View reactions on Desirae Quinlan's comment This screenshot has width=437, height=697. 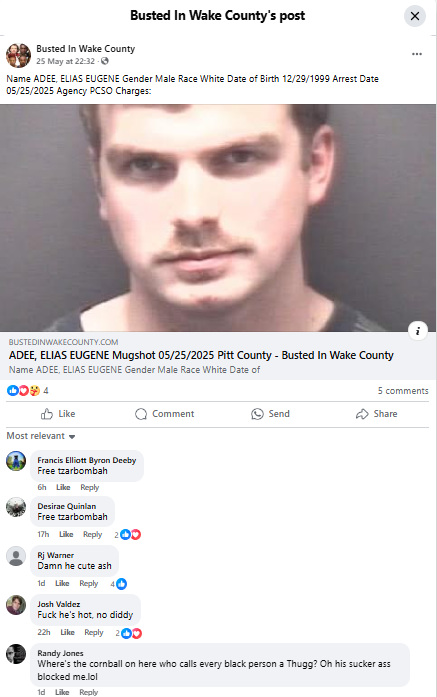pos(128,535)
